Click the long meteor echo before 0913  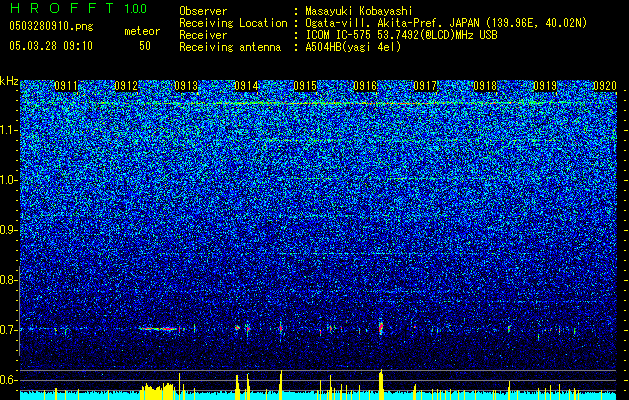coord(158,329)
